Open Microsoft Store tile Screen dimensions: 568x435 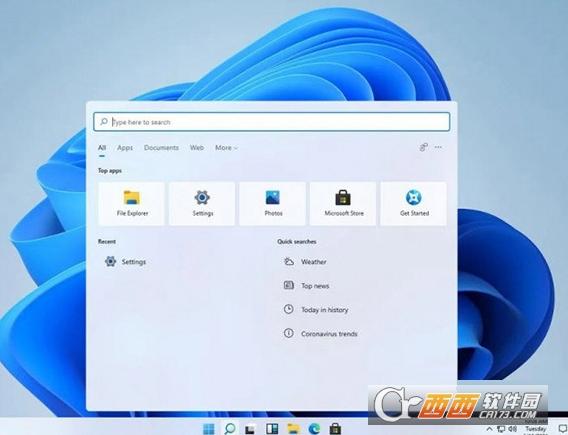[343, 204]
